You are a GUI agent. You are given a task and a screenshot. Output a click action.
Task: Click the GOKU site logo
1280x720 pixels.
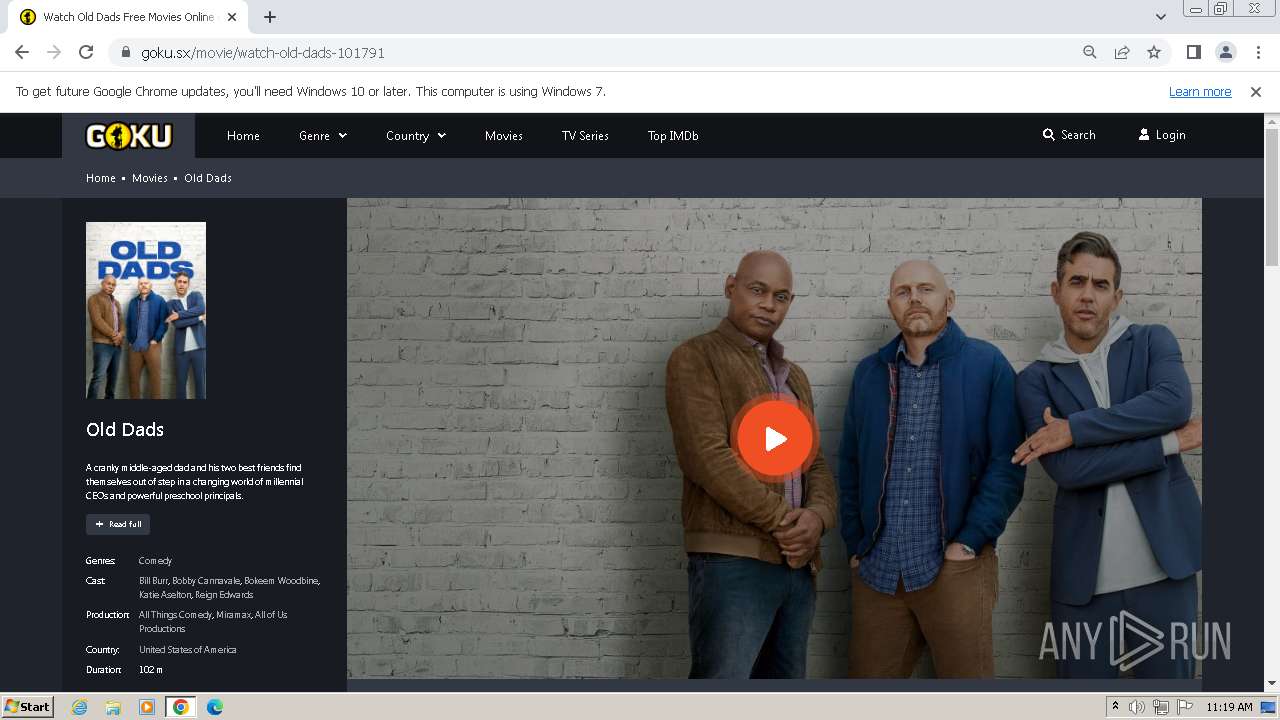(x=129, y=135)
